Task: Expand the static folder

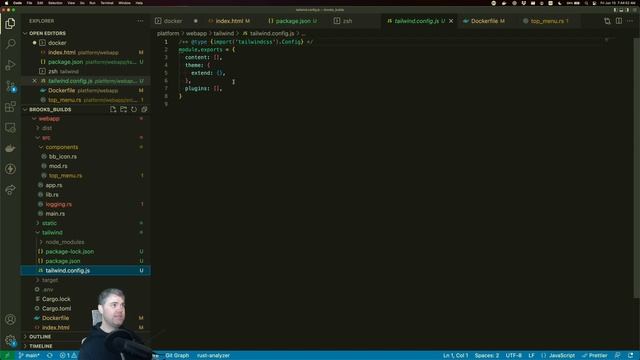Action: (49, 223)
